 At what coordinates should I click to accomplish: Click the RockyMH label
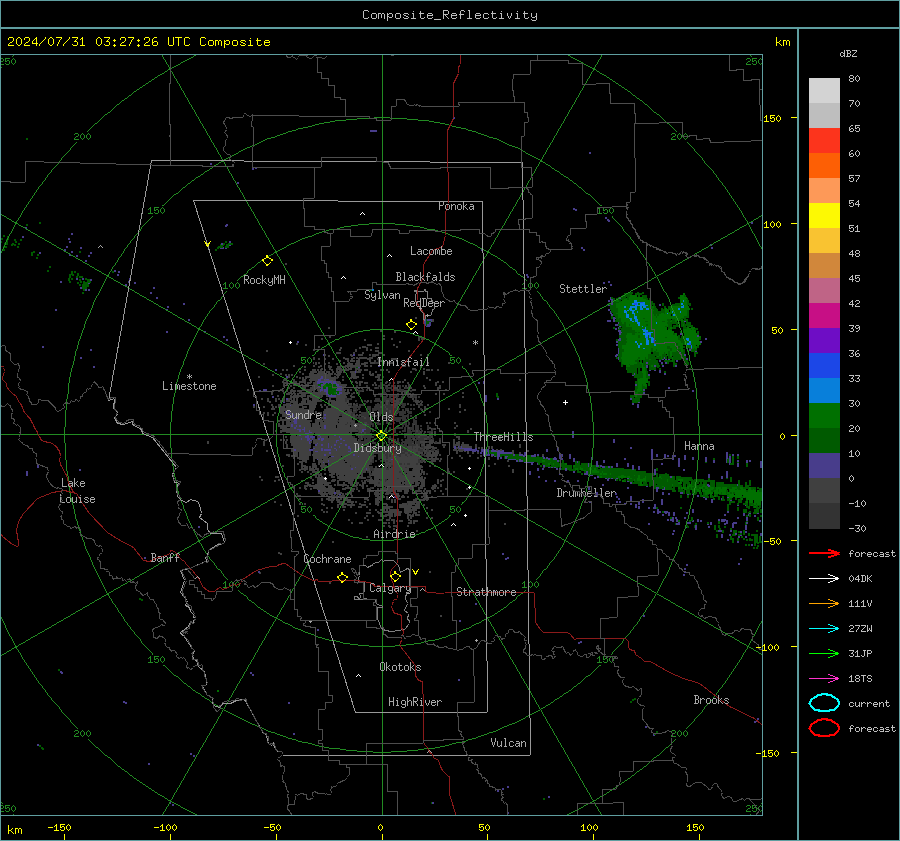click(x=264, y=280)
